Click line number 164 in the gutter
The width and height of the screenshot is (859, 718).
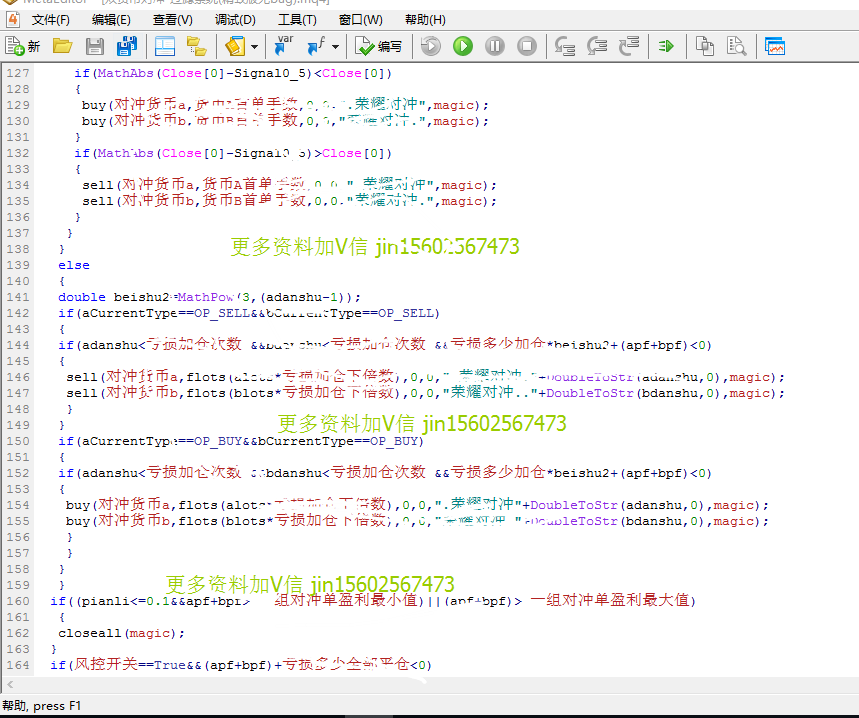[18, 665]
